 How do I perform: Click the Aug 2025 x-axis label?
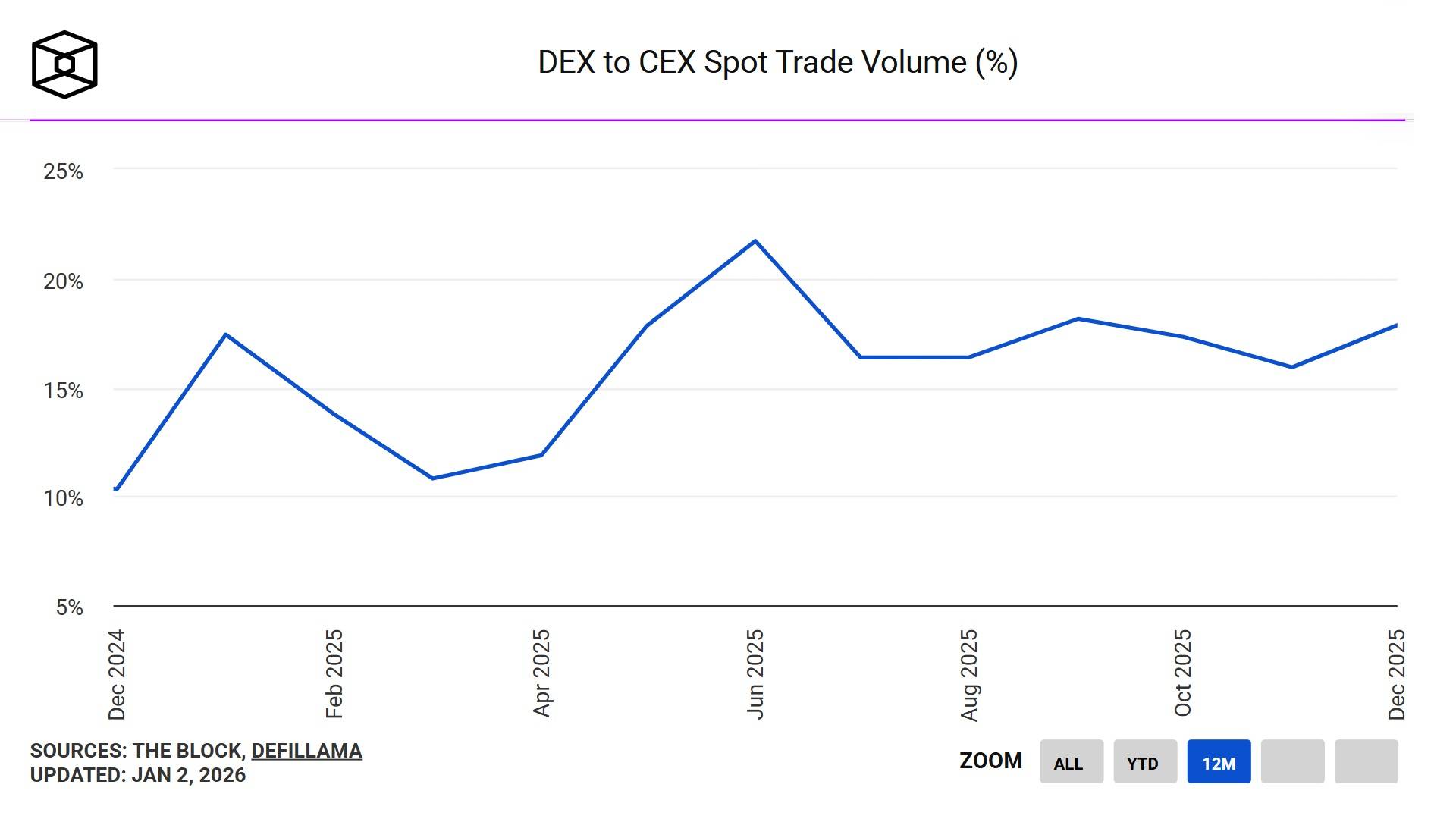(x=969, y=675)
